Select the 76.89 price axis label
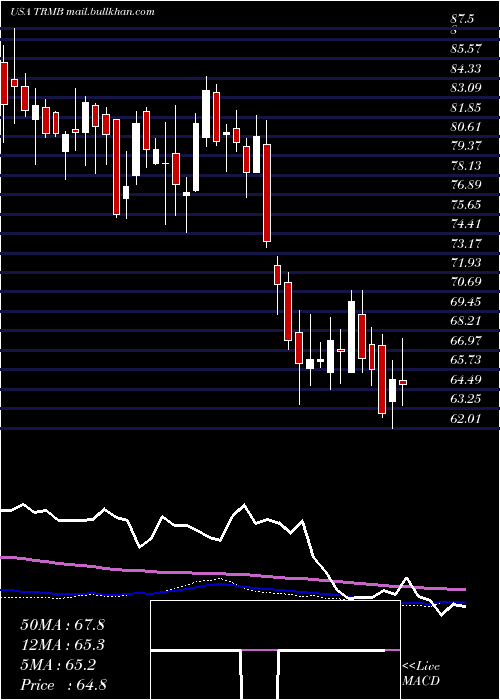This screenshot has height=700, width=500. pyautogui.click(x=466, y=185)
